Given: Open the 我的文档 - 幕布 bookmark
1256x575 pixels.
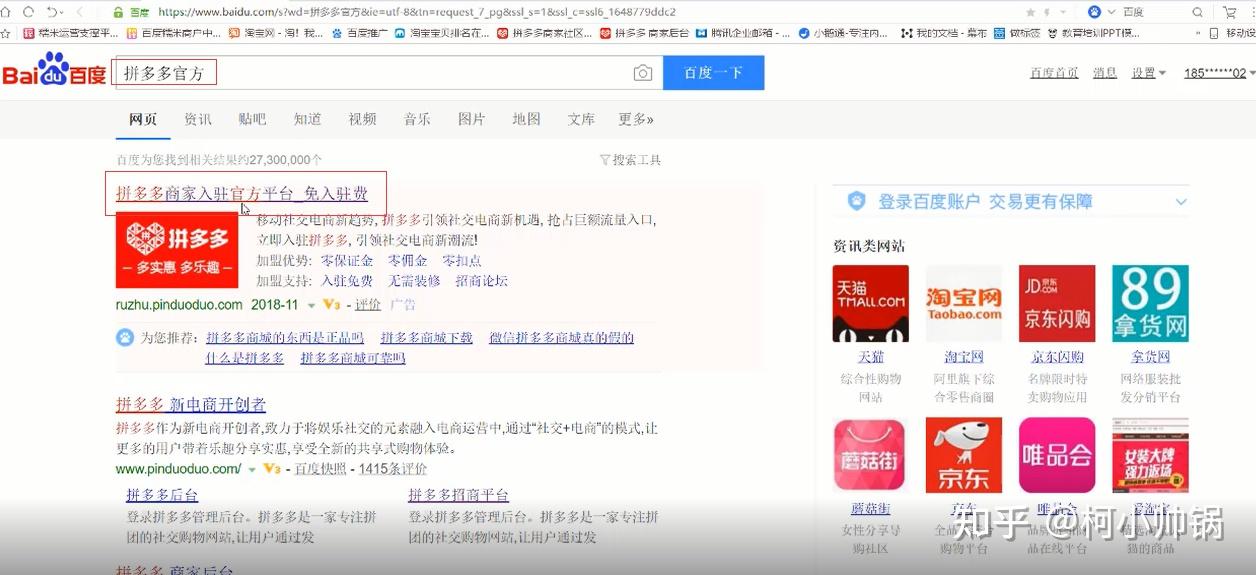Looking at the screenshot, I should tap(944, 32).
